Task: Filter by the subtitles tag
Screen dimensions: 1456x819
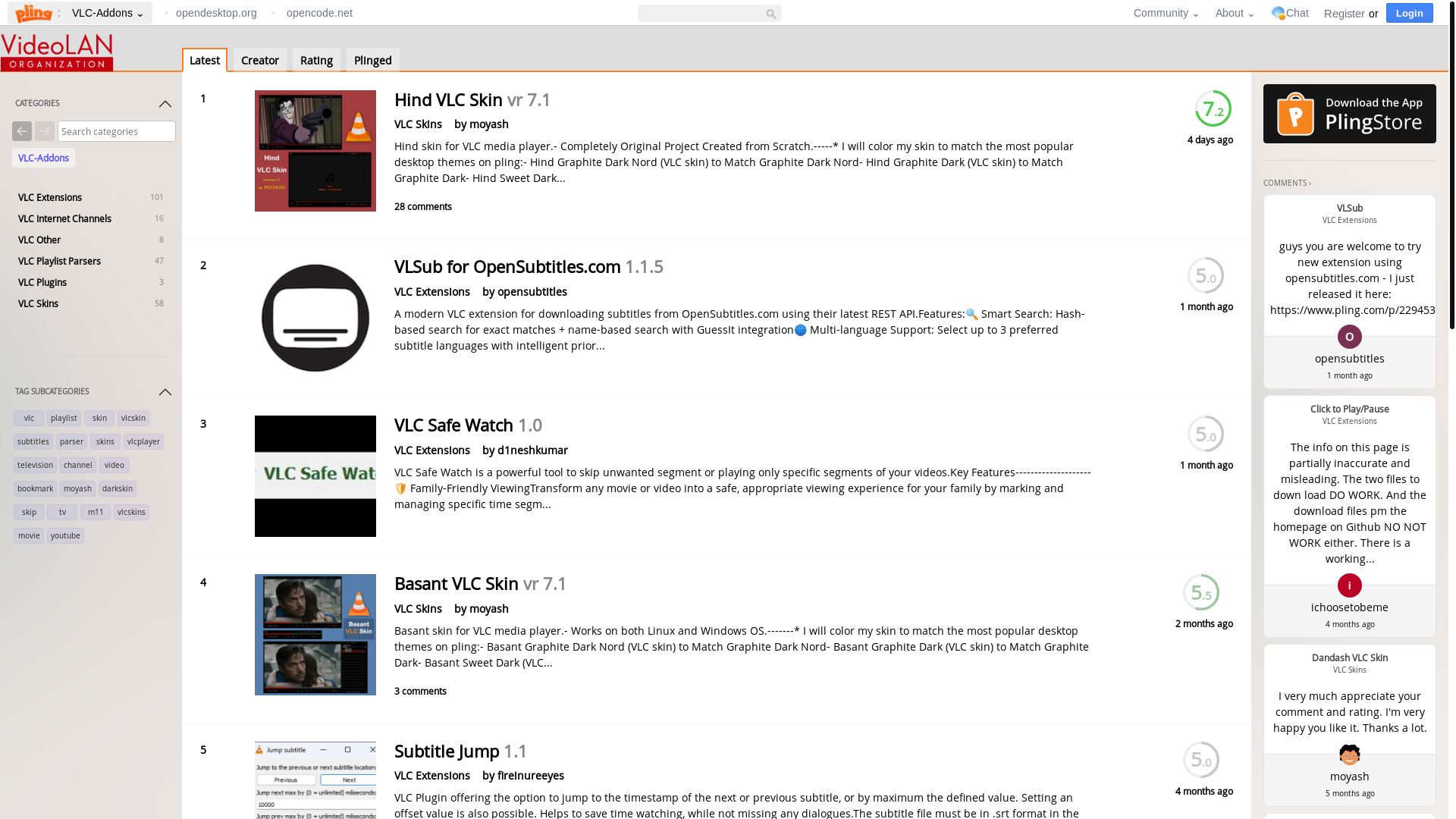Action: pyautogui.click(x=33, y=441)
